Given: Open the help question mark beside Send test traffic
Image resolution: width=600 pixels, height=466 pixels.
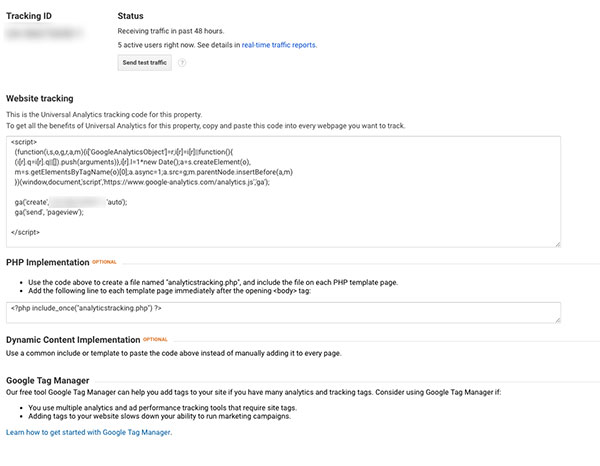Looking at the screenshot, I should coord(182,63).
